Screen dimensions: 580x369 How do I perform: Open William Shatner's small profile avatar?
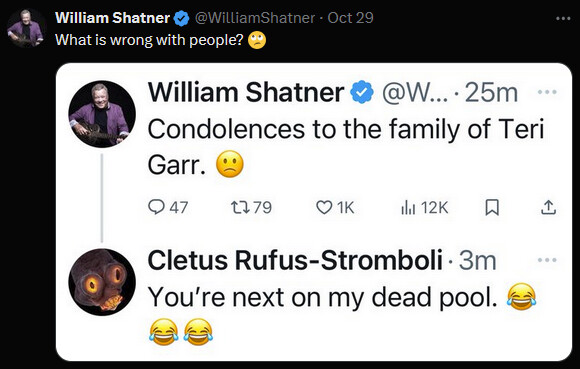click(26, 28)
